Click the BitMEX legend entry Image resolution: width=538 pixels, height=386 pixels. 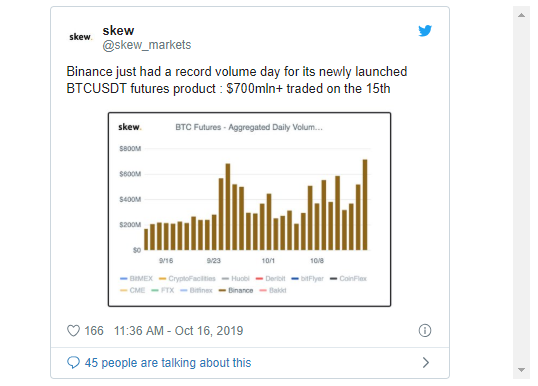[136, 279]
